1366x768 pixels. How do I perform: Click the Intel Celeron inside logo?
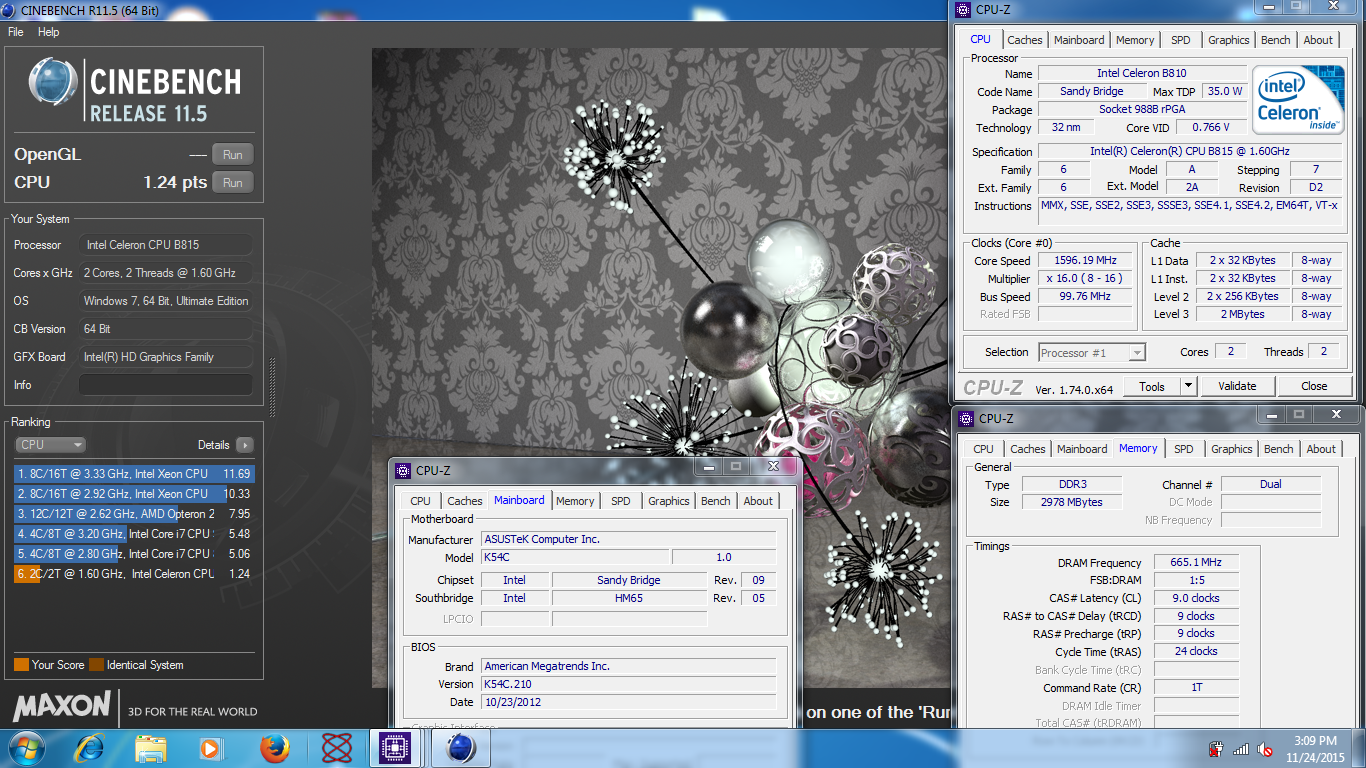click(1299, 100)
